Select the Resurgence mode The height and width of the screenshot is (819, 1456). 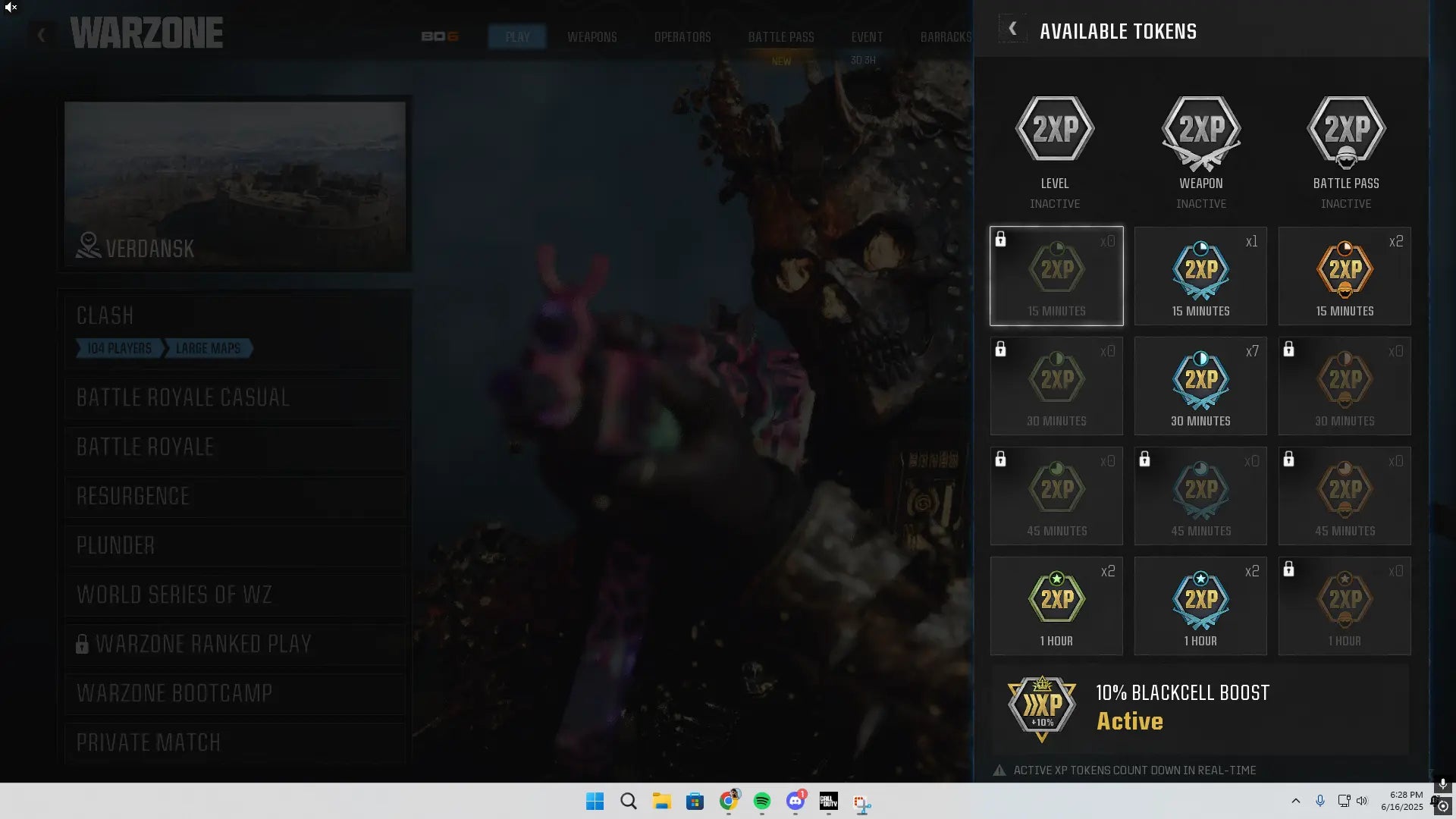(x=235, y=496)
